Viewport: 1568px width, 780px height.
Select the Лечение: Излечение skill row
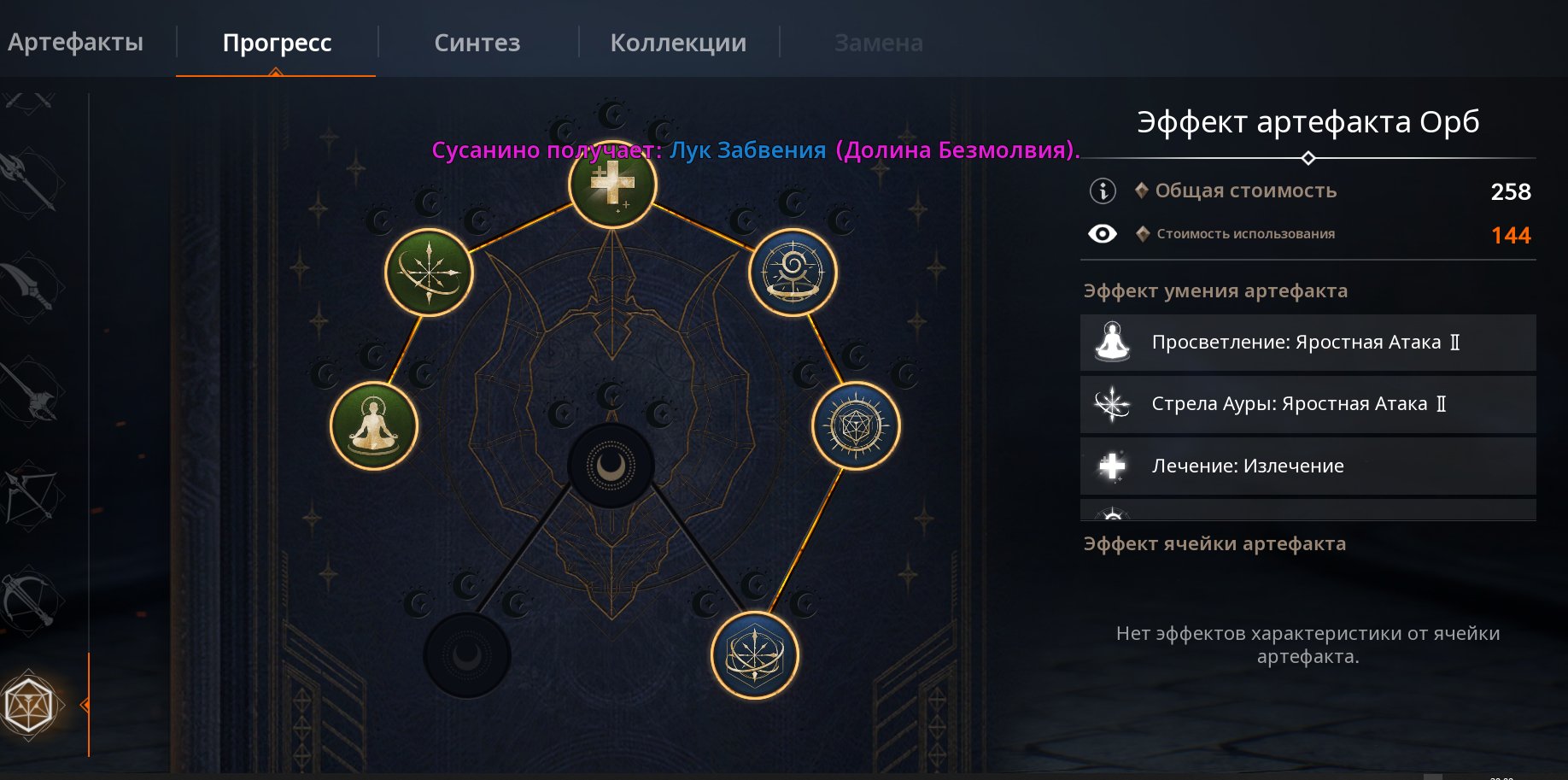click(x=1308, y=466)
